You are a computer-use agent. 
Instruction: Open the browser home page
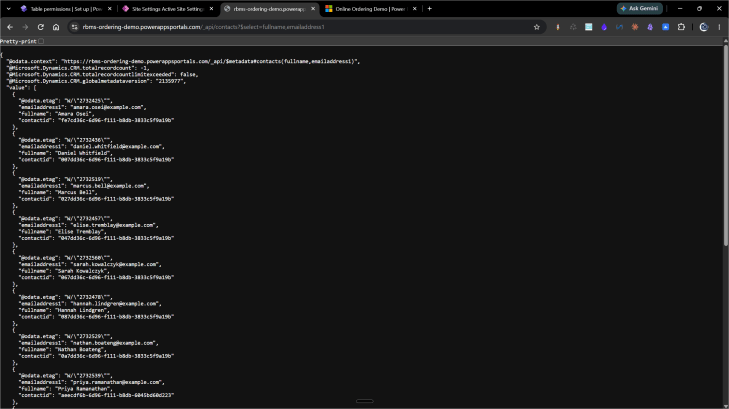coord(56,27)
